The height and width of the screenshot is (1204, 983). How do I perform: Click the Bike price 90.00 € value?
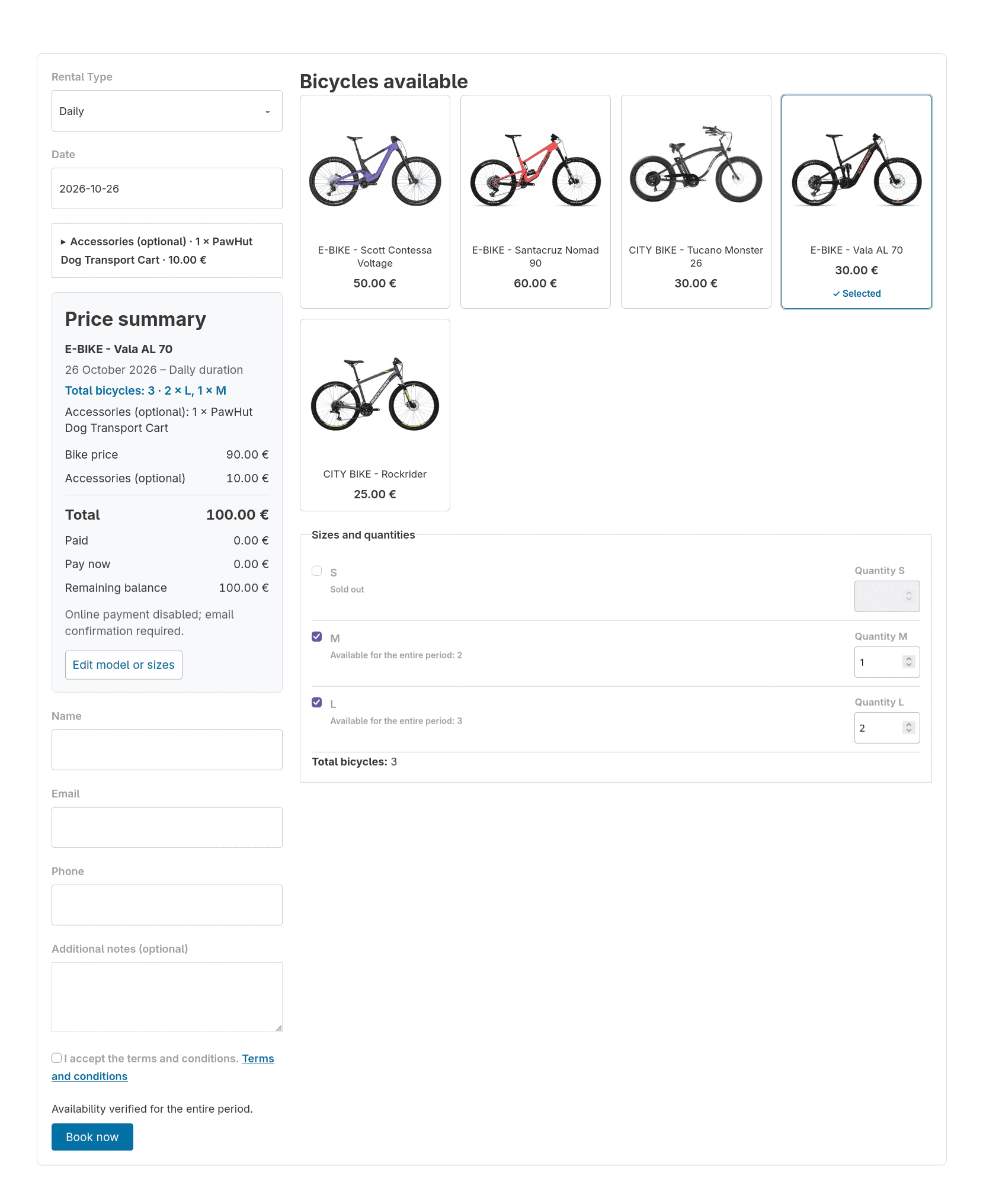(x=247, y=454)
